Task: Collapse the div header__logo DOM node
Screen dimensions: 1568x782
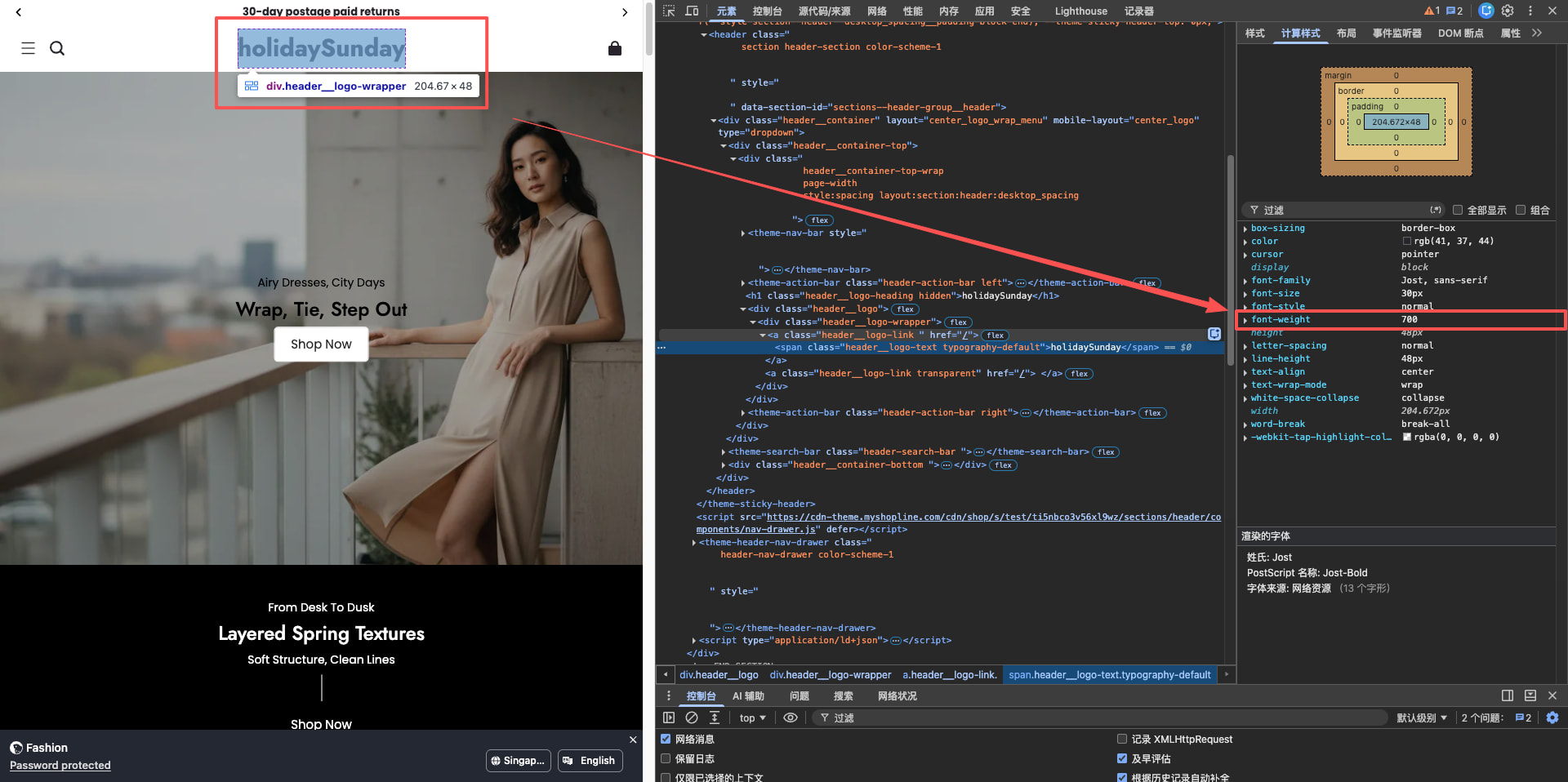Action: tap(743, 309)
